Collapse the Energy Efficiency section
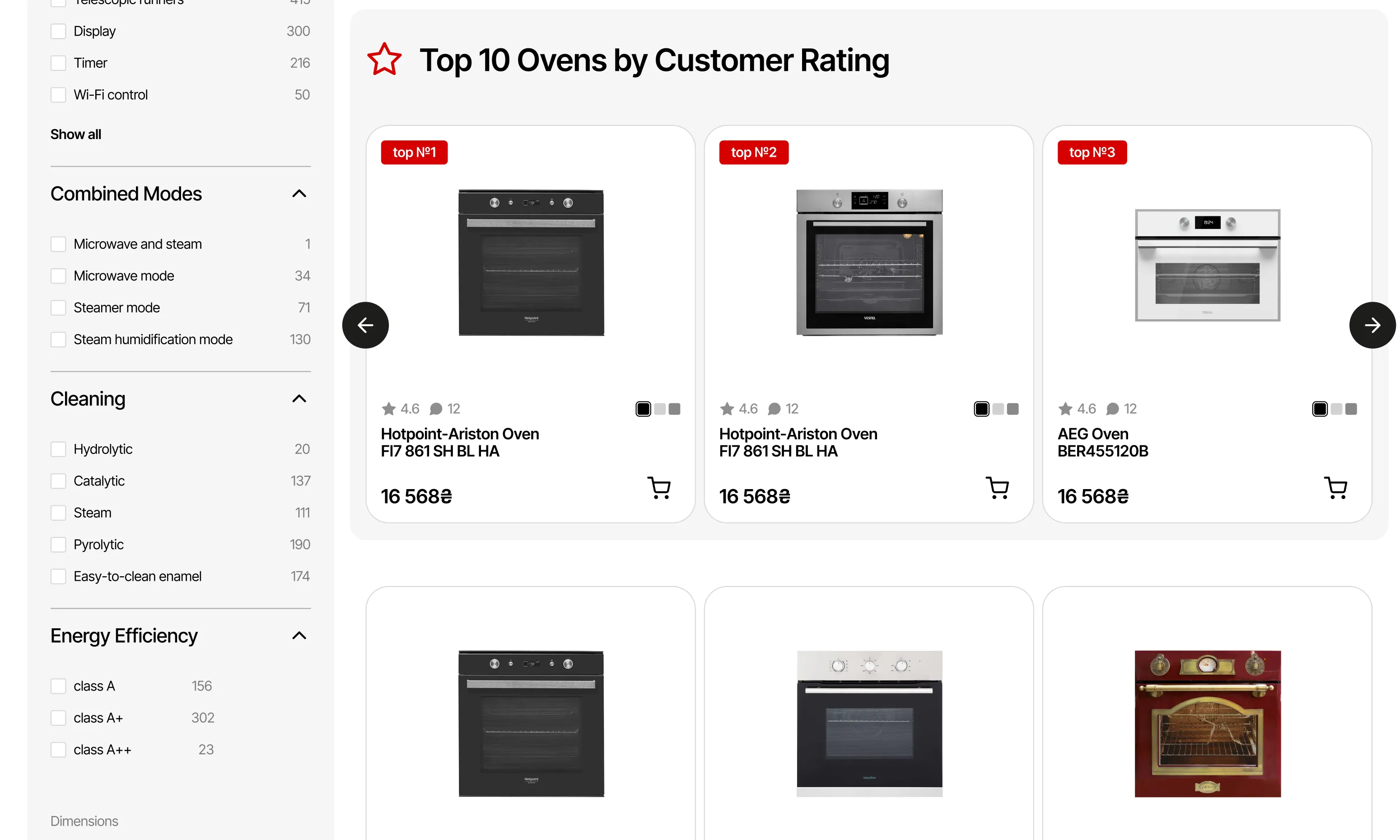1400x840 pixels. click(x=299, y=636)
